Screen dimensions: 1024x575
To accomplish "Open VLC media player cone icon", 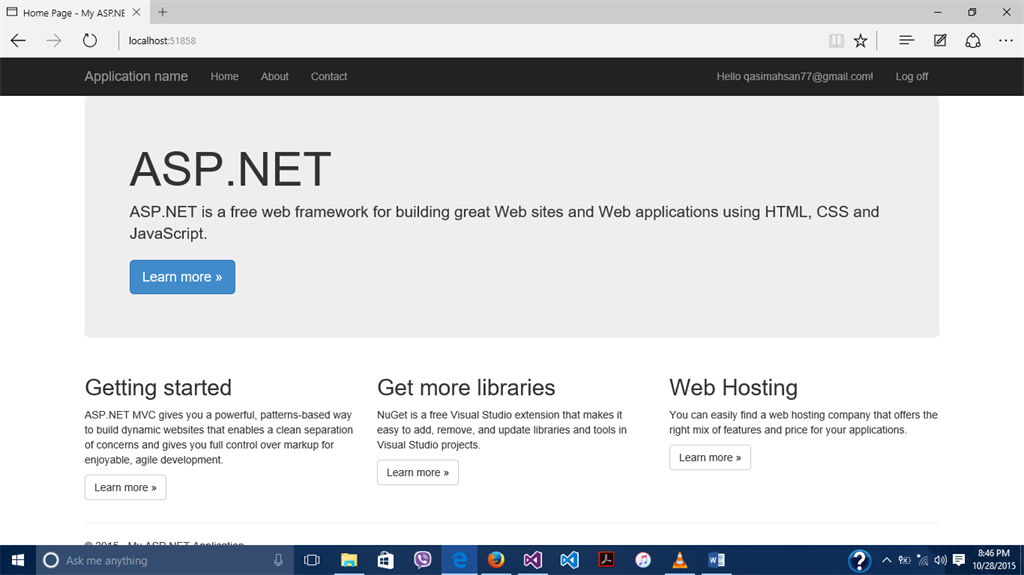I will point(680,560).
